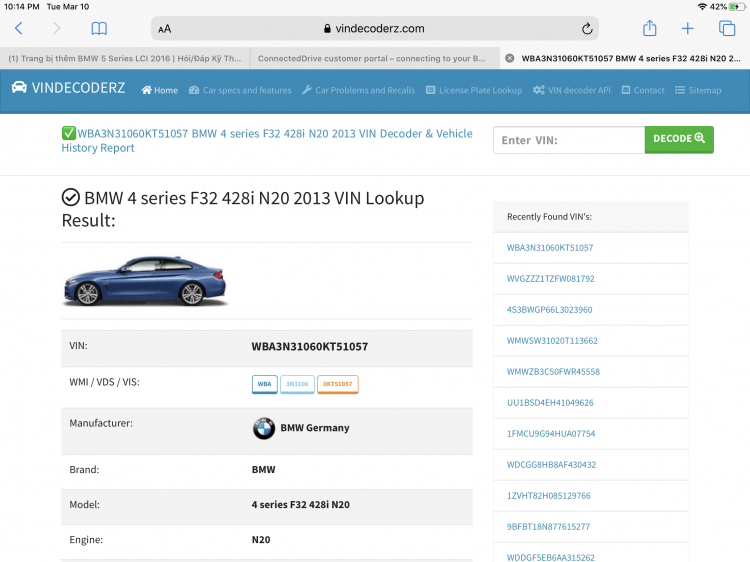The image size is (750, 562).
Task: Click the VIN Decoder & Vehicle History Report title link
Action: point(267,141)
